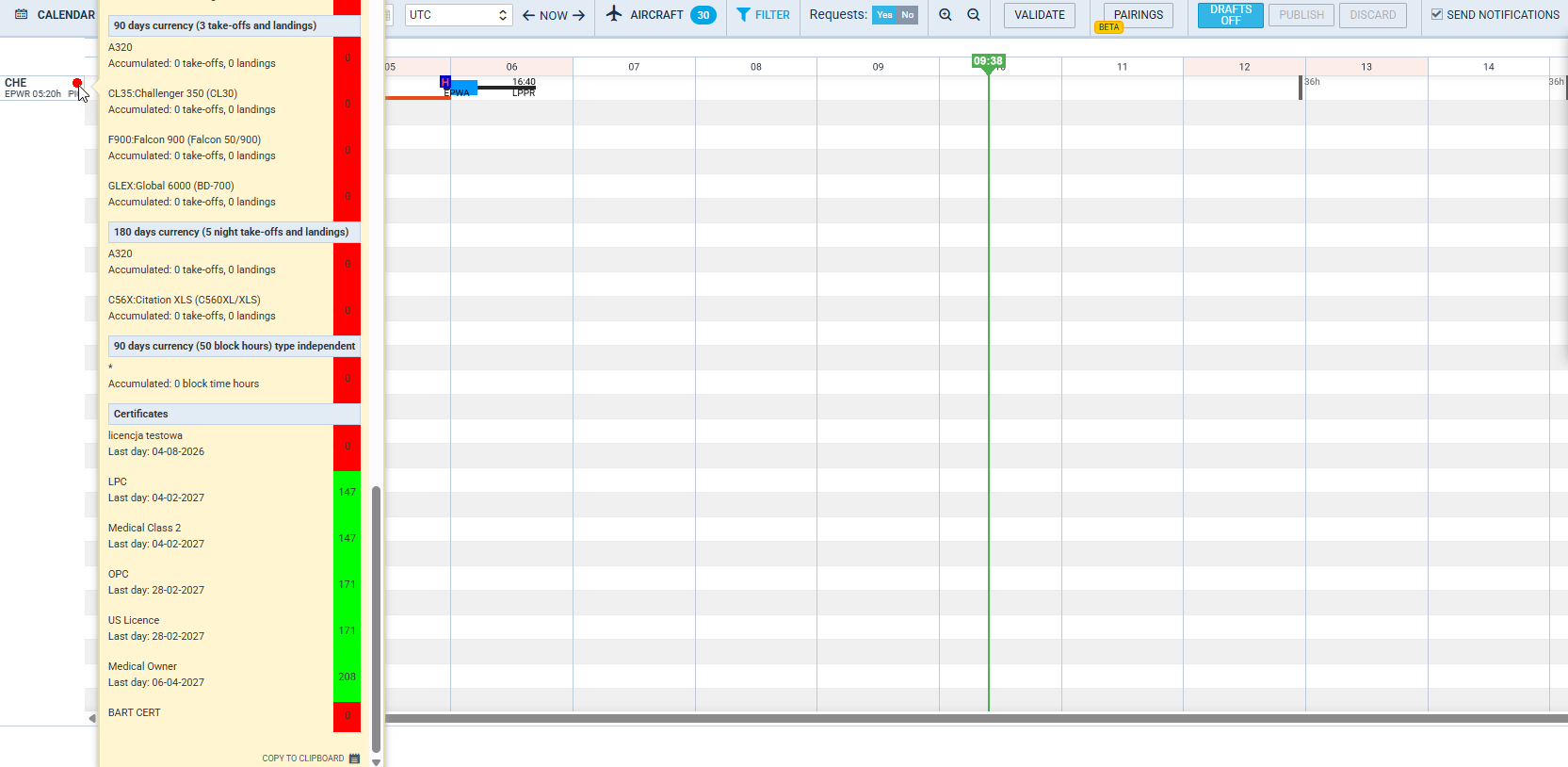1568x767 pixels.
Task: Click the PUBLISH button
Action: [1301, 15]
